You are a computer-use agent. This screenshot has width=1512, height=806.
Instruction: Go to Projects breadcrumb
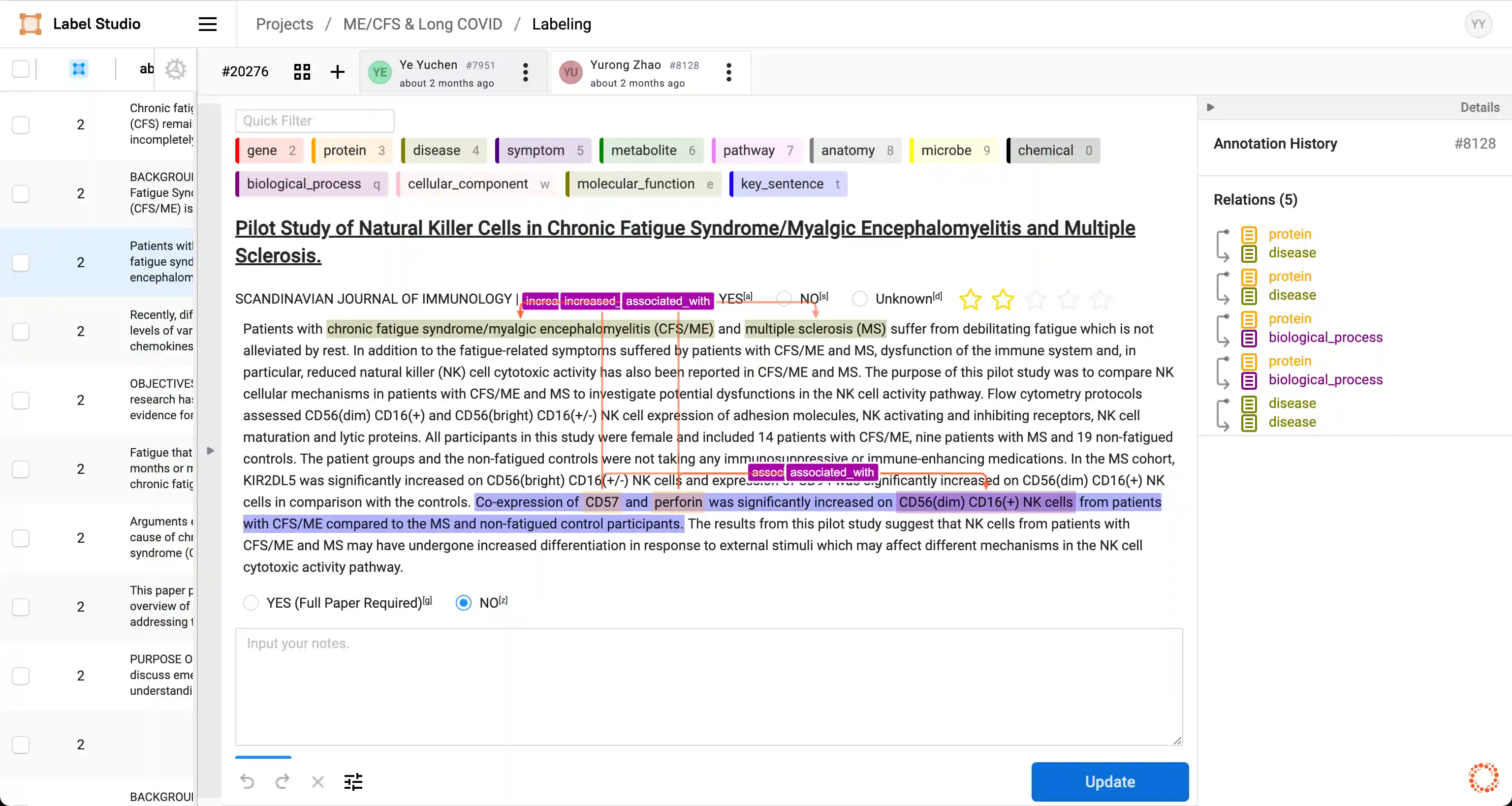click(284, 24)
